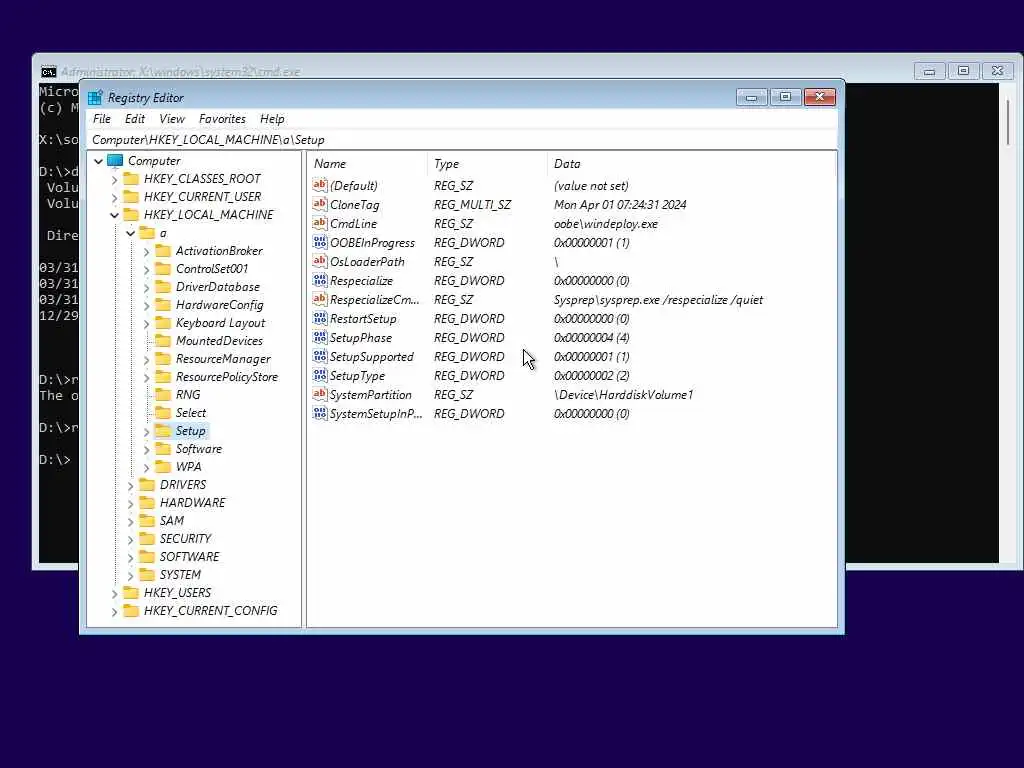This screenshot has width=1024, height=768.
Task: Click the HKEY_CLASSES_ROOT folder icon
Action: pos(131,179)
